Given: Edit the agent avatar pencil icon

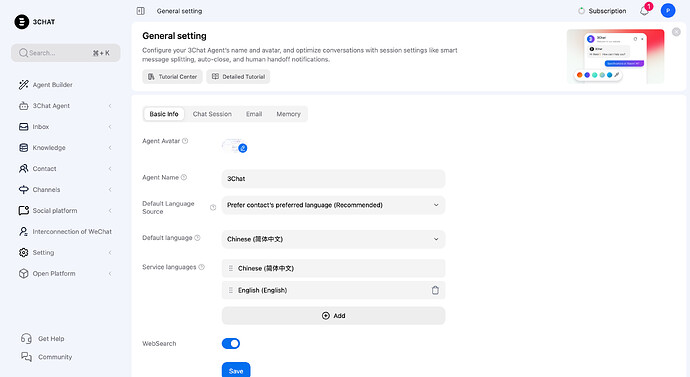Looking at the screenshot, I should [242, 148].
